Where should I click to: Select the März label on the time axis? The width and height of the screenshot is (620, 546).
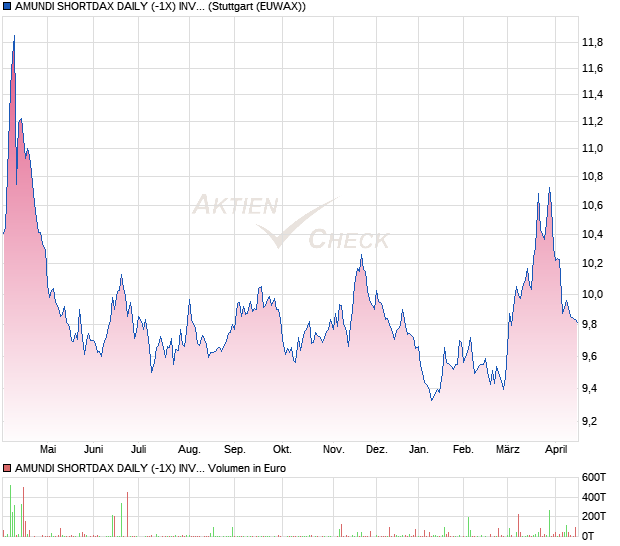coord(509,449)
